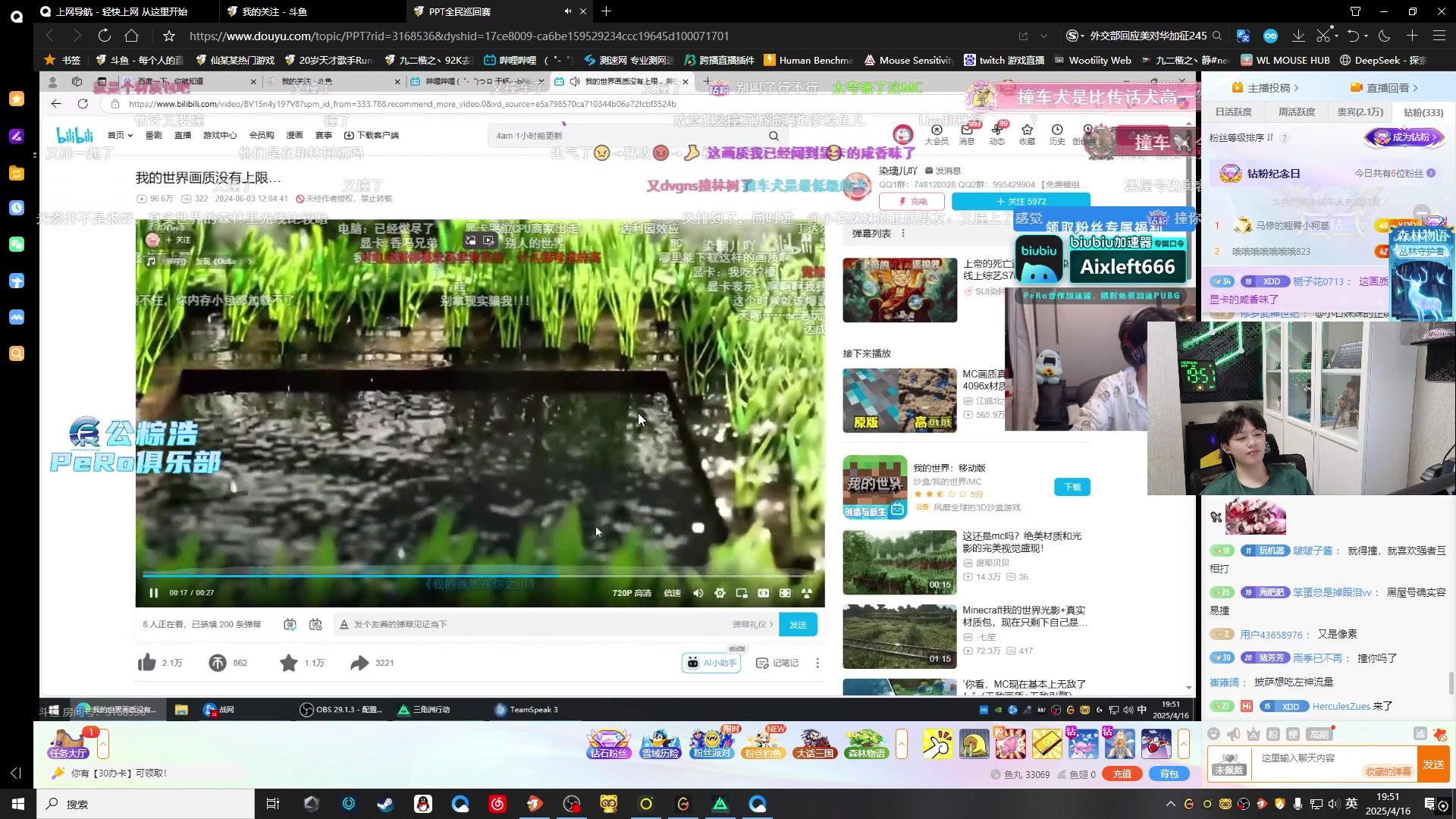This screenshot has width=1456, height=819.
Task: Open the three-dot more menu beside 记笔记
Action: [817, 663]
